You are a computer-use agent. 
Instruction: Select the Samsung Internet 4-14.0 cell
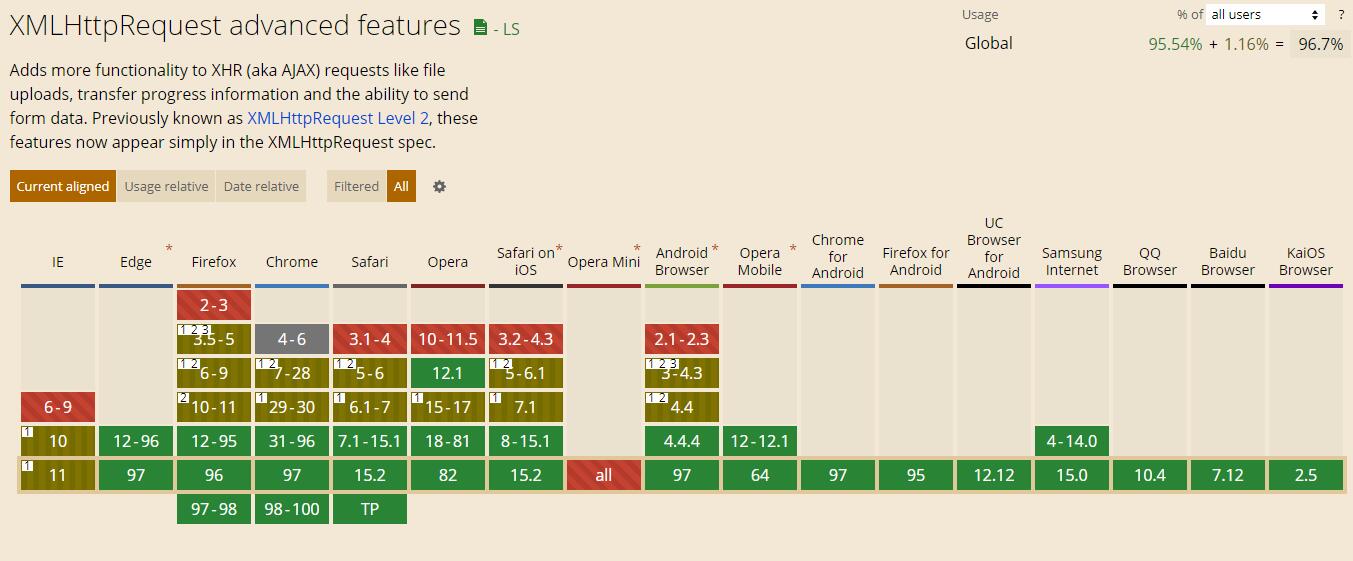coord(1072,441)
